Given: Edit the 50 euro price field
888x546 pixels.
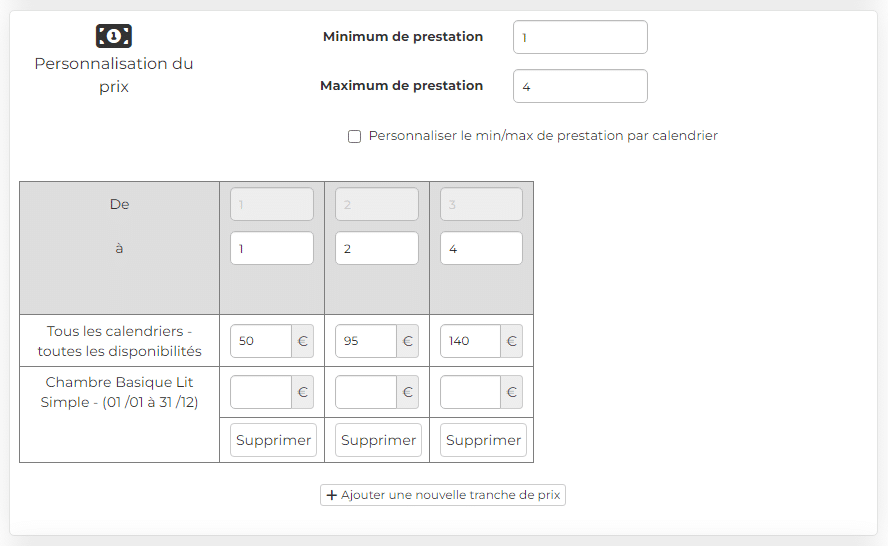Looking at the screenshot, I should (x=261, y=341).
